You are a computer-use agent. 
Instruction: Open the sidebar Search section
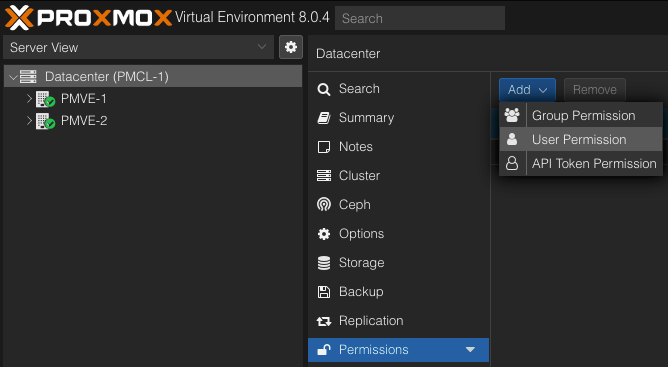(398, 89)
